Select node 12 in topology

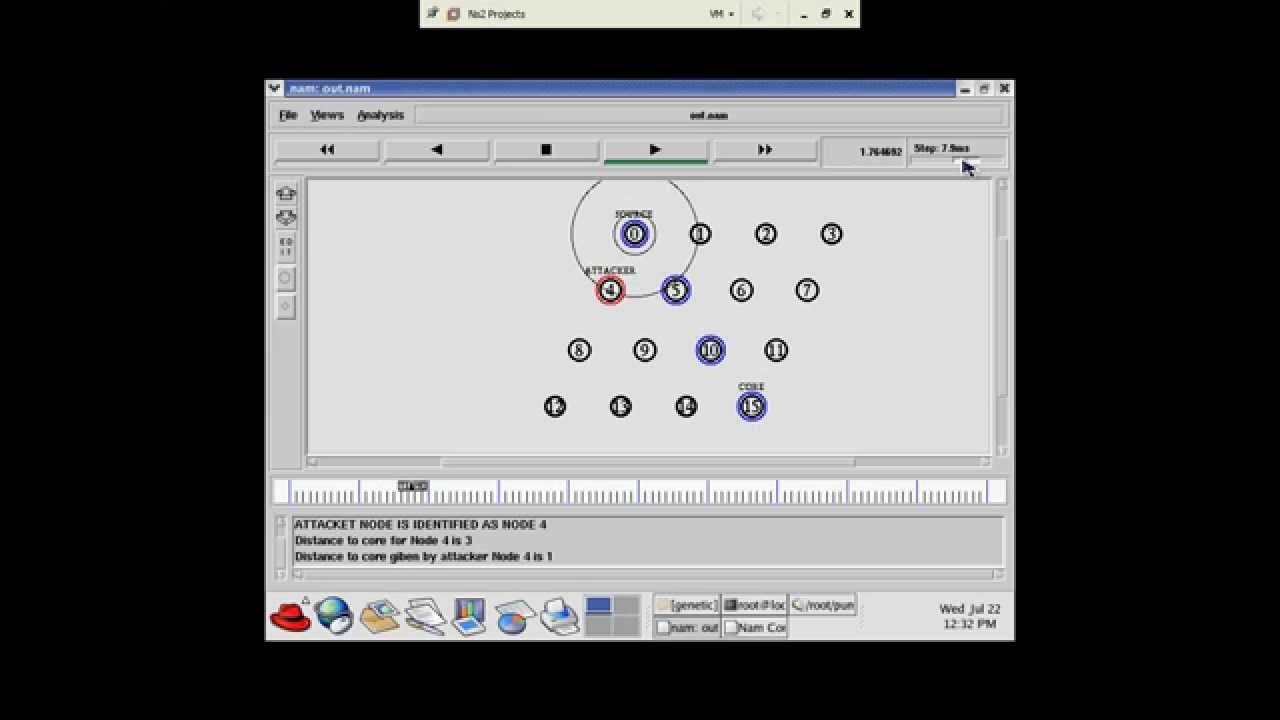click(555, 406)
